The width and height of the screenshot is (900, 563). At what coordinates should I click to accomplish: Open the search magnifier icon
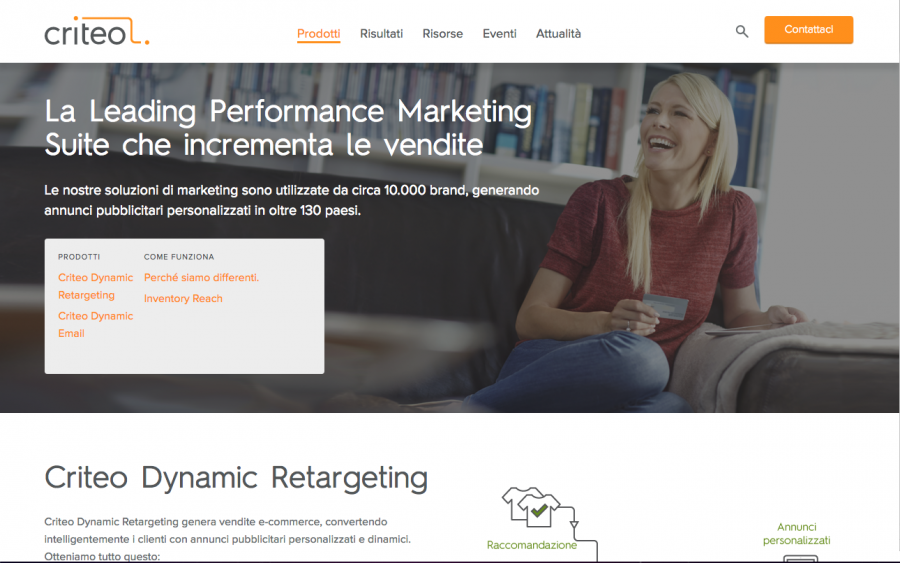click(x=742, y=32)
